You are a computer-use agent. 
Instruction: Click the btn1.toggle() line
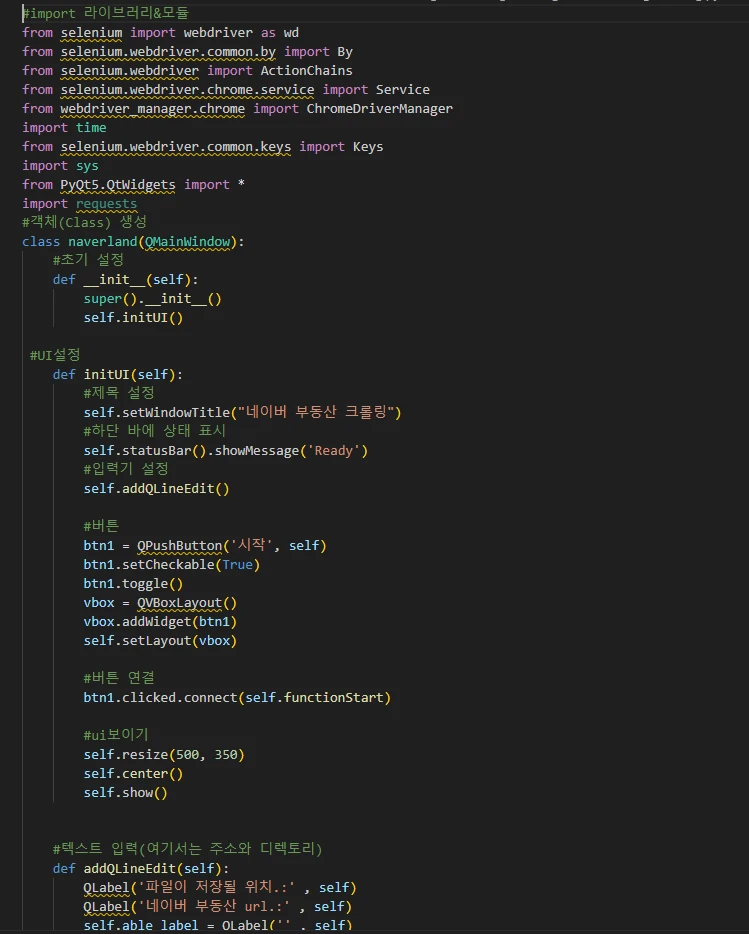click(x=133, y=583)
